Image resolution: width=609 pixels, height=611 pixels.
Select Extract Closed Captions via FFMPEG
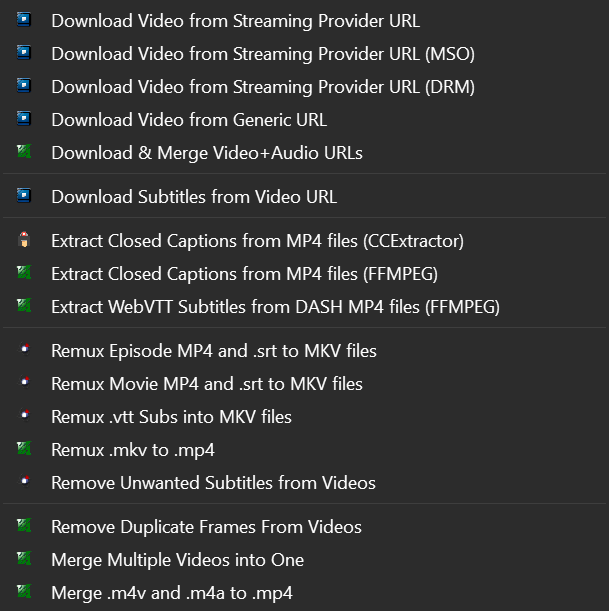point(244,273)
